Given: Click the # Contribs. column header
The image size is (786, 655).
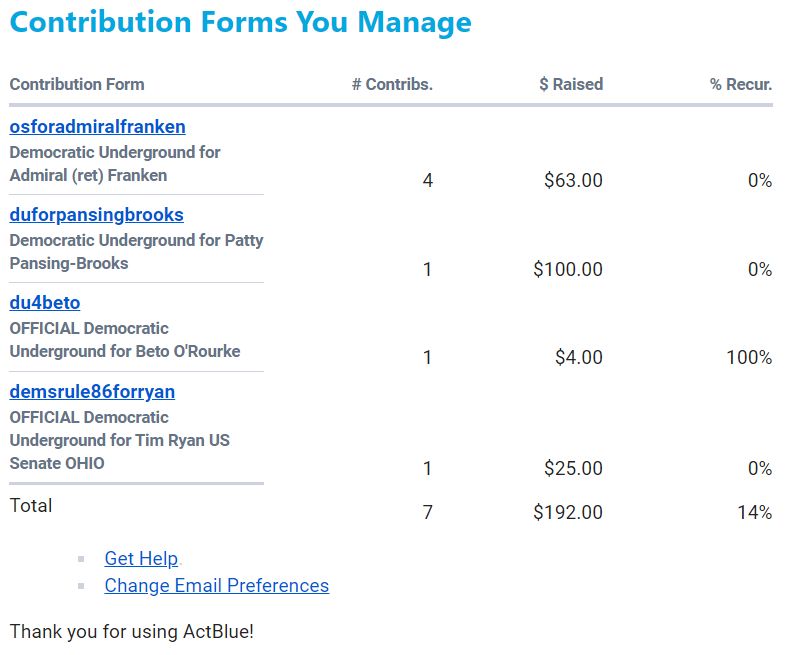Looking at the screenshot, I should (x=392, y=85).
